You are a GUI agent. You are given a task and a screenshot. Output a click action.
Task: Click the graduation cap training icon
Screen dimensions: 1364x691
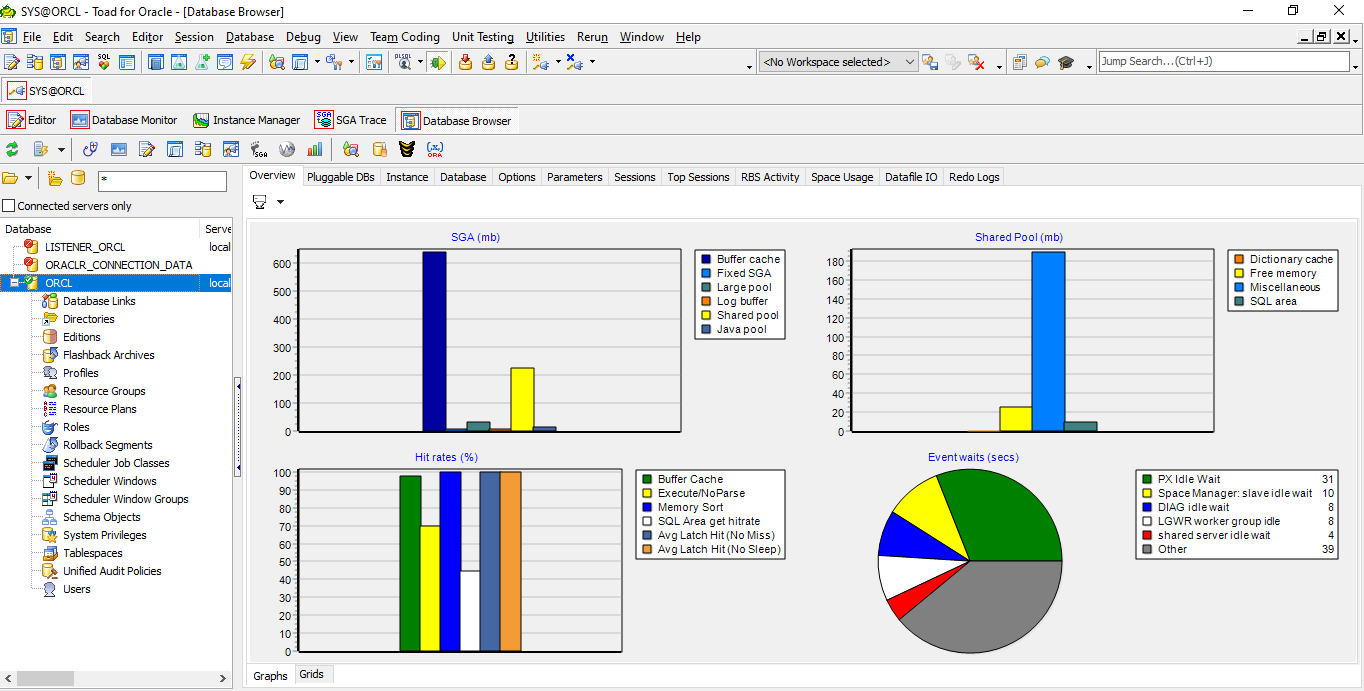(x=1066, y=62)
